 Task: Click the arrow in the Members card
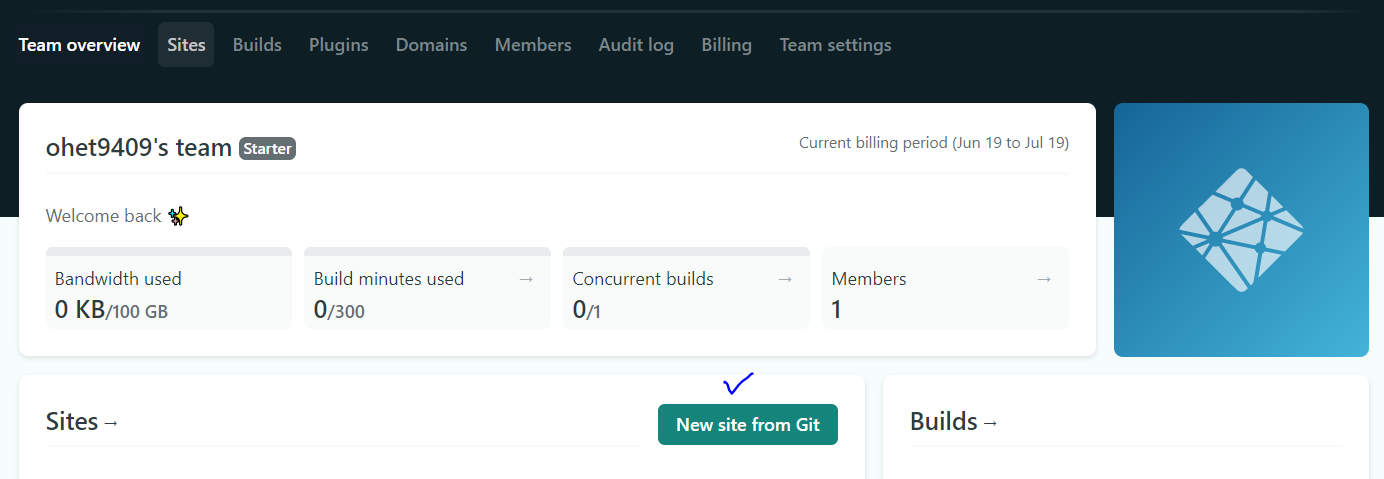tap(1044, 279)
